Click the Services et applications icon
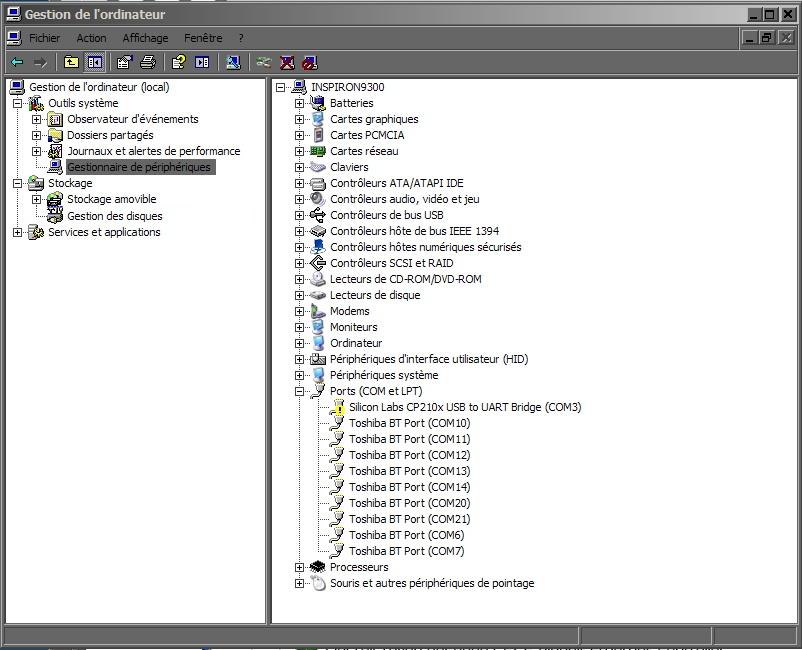The height and width of the screenshot is (650, 802). pos(36,232)
